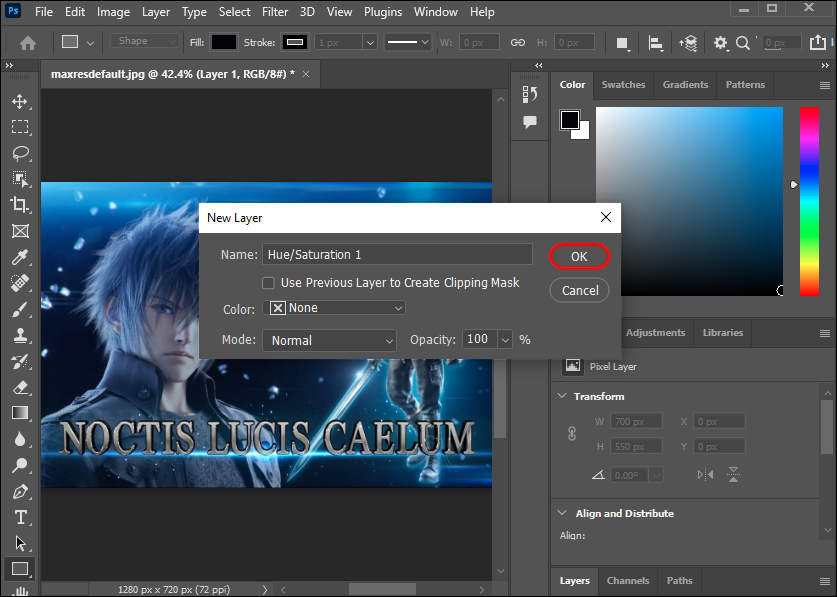Viewport: 837px width, 597px height.
Task: Collapse the Transform section
Action: [561, 397]
